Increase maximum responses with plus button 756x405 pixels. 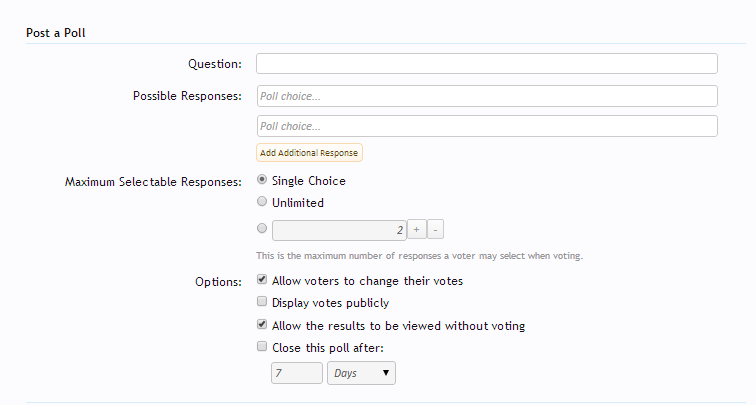(417, 230)
